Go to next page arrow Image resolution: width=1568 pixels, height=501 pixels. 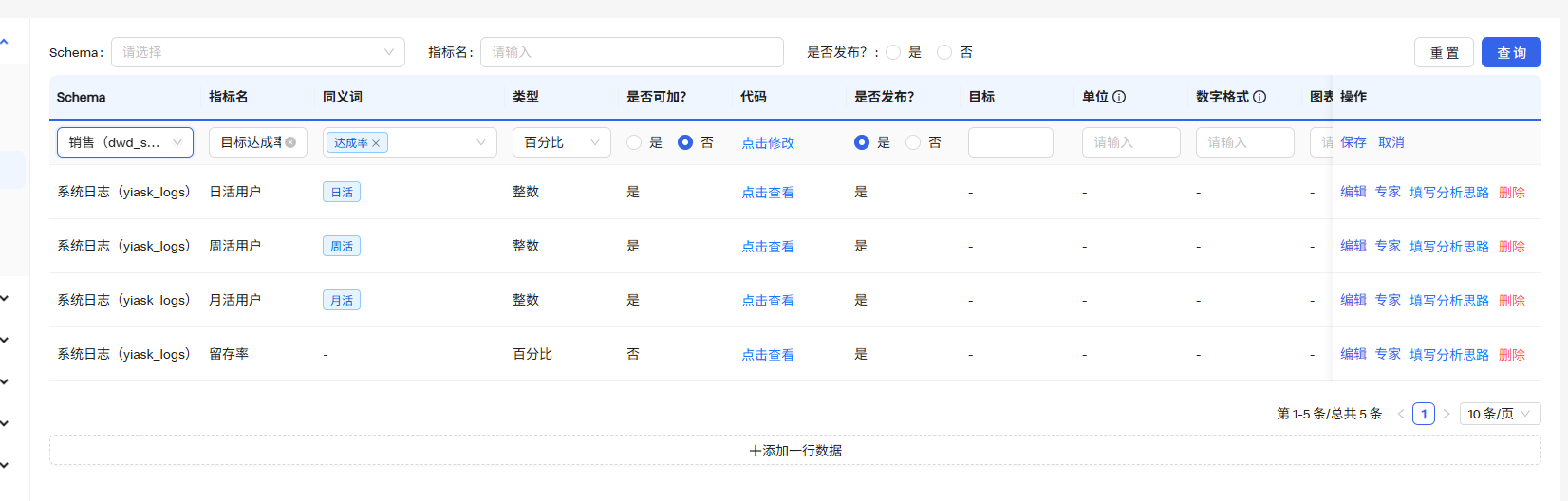point(1447,414)
